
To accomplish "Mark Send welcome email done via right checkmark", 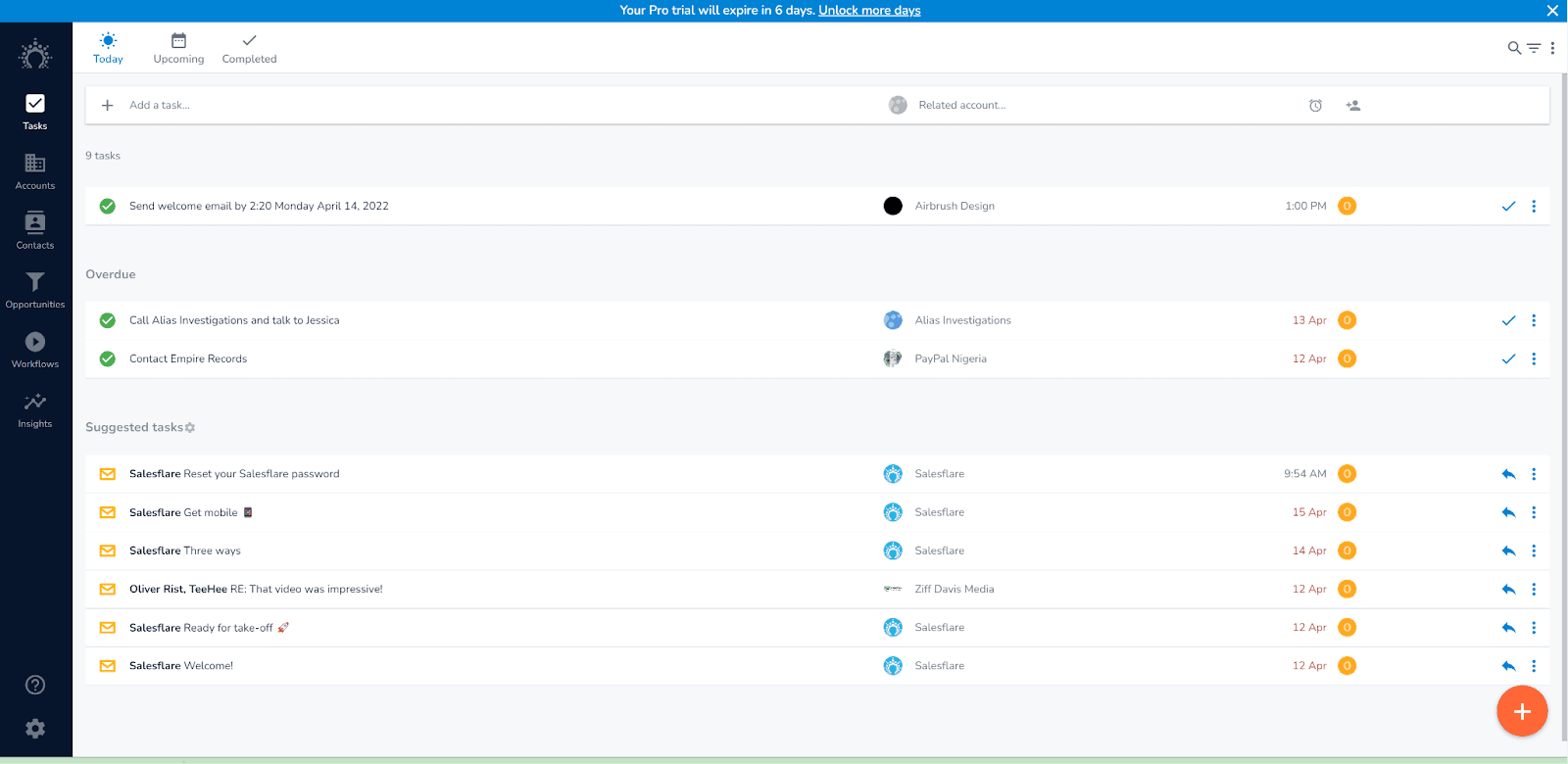I will pyautogui.click(x=1508, y=206).
